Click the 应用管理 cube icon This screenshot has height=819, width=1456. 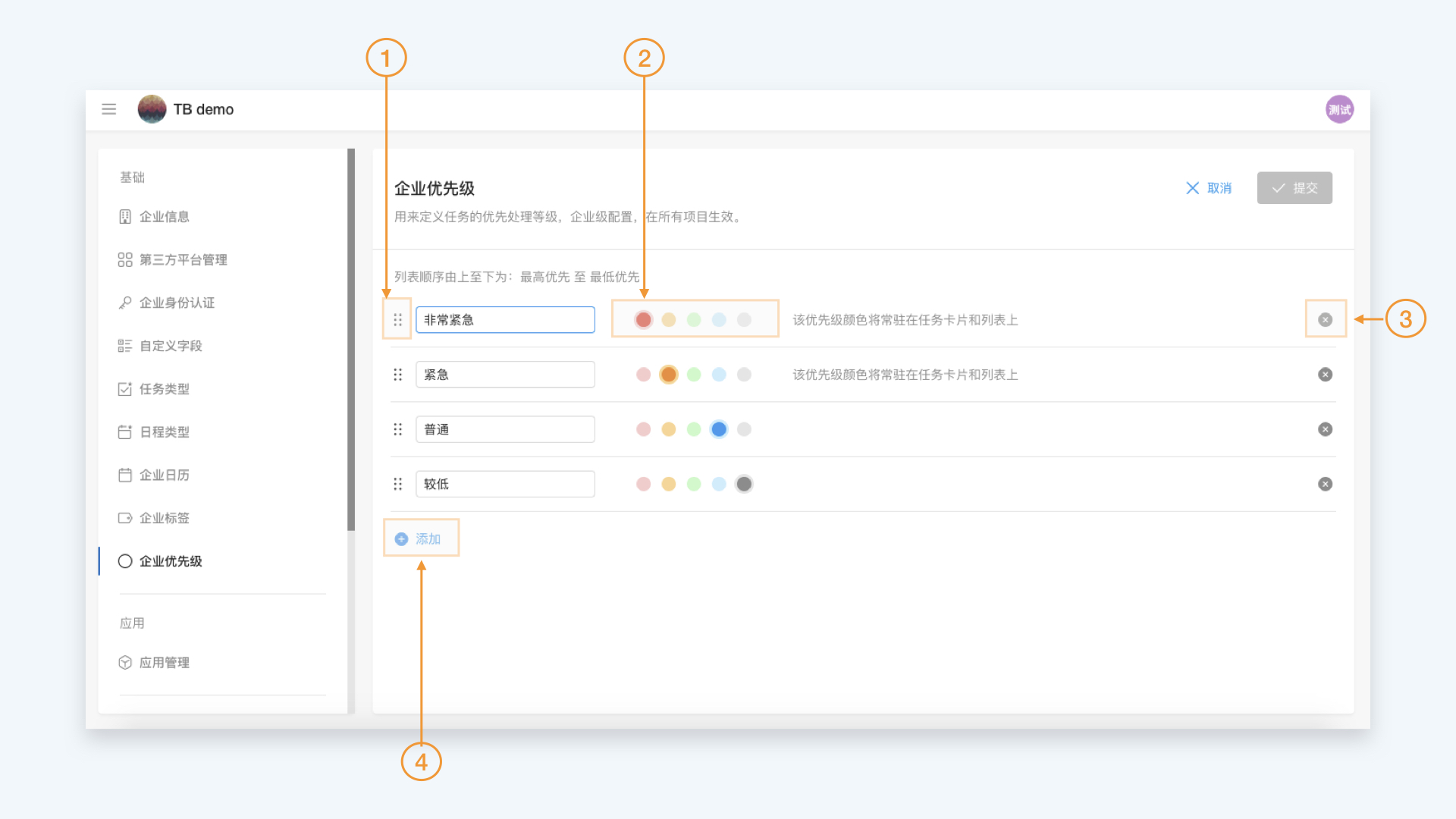[125, 663]
